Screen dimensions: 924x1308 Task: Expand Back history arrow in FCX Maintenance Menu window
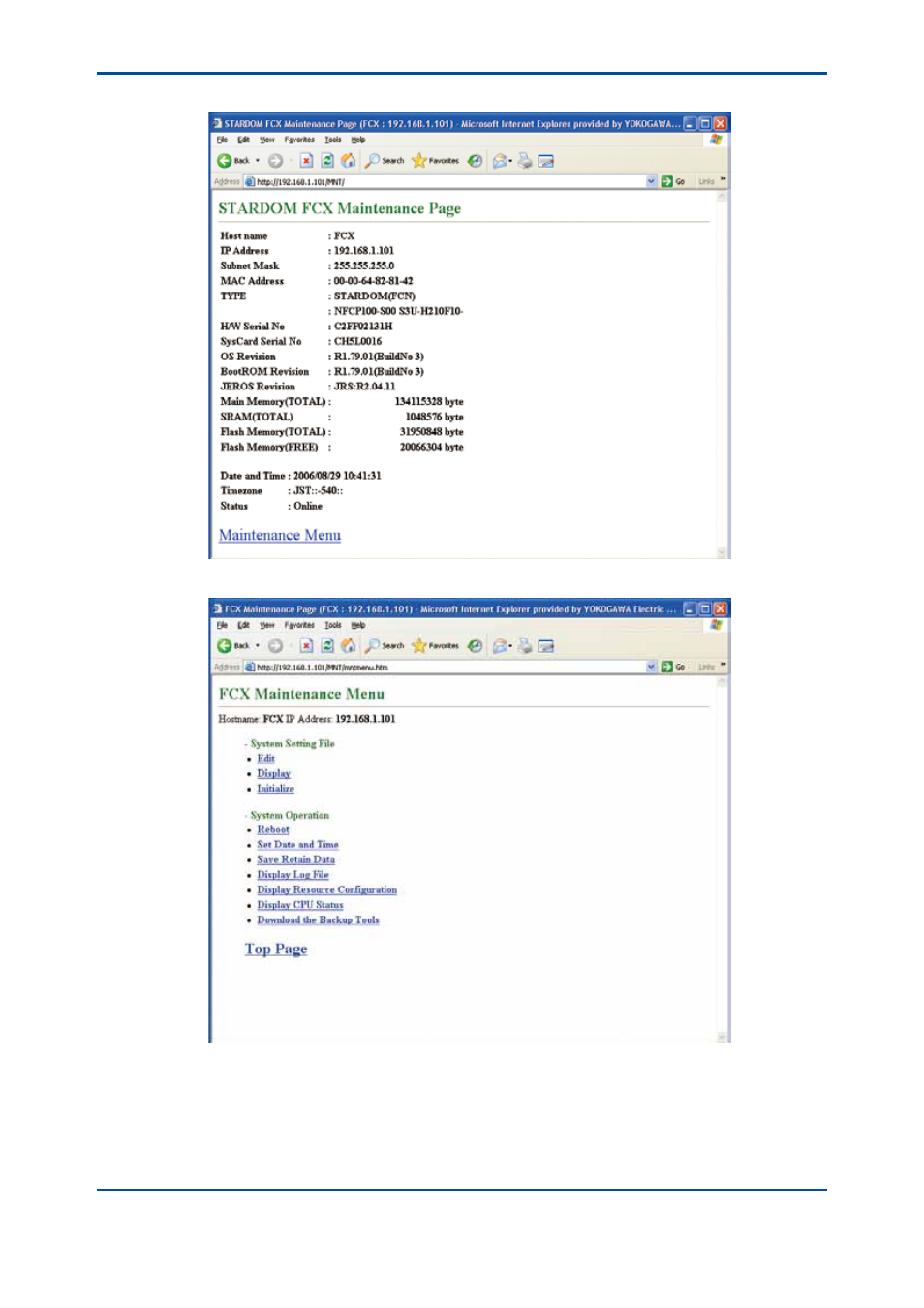click(258, 646)
